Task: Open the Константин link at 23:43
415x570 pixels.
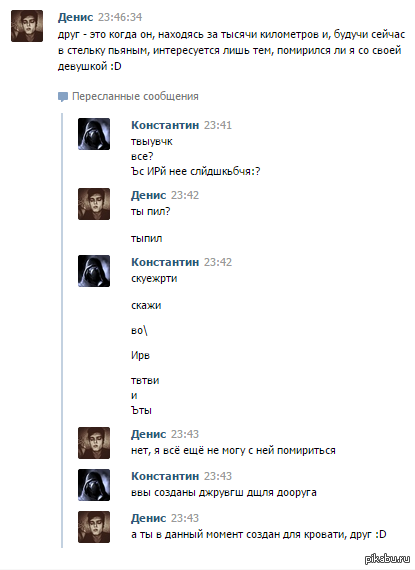Action: click(x=165, y=476)
